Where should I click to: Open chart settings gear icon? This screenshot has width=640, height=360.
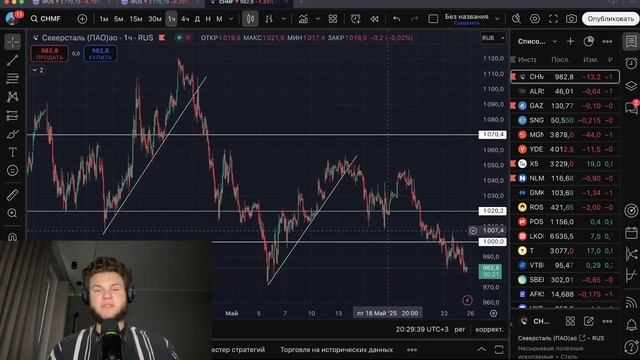(535, 19)
